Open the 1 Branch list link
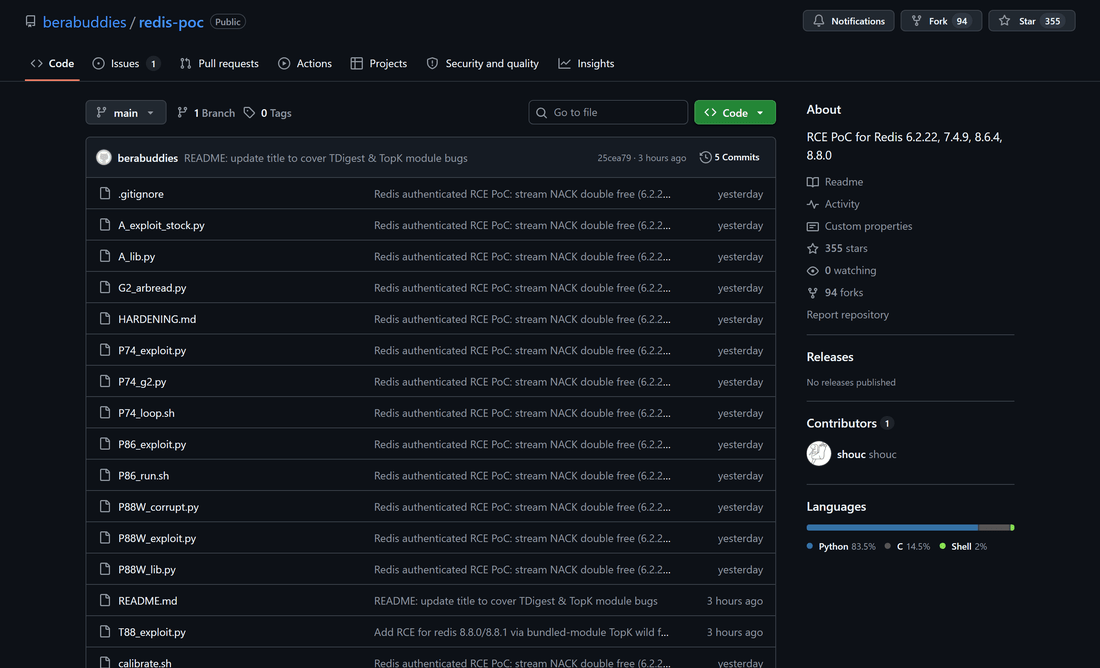This screenshot has height=668, width=1100. 206,112
